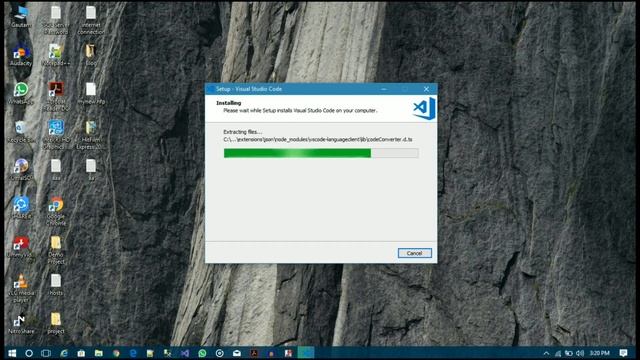Click the extracted file path text

pos(318,140)
